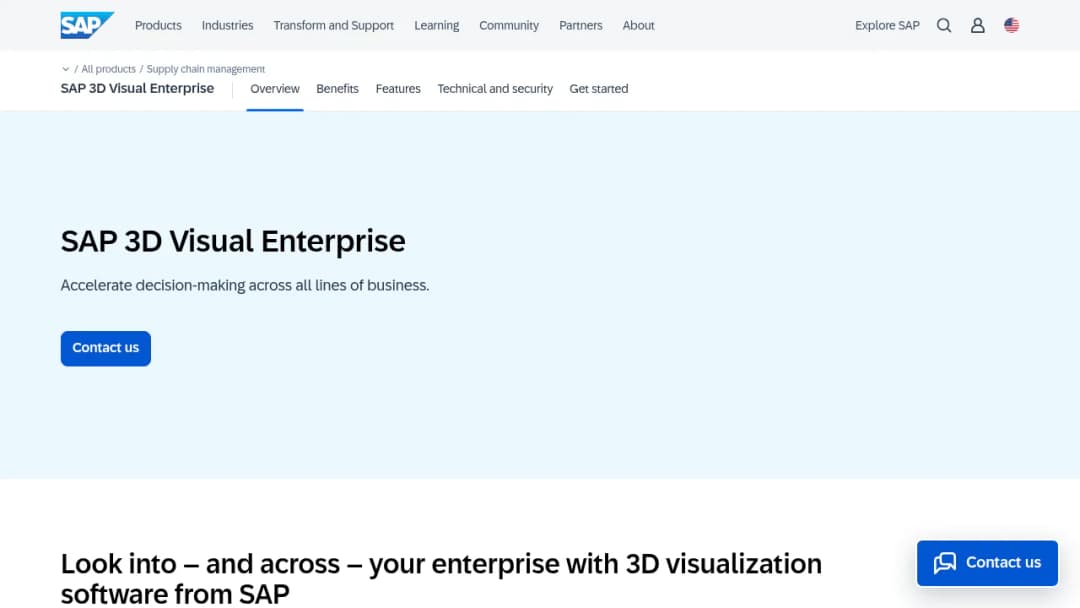Open the user account profile icon

coord(977,25)
